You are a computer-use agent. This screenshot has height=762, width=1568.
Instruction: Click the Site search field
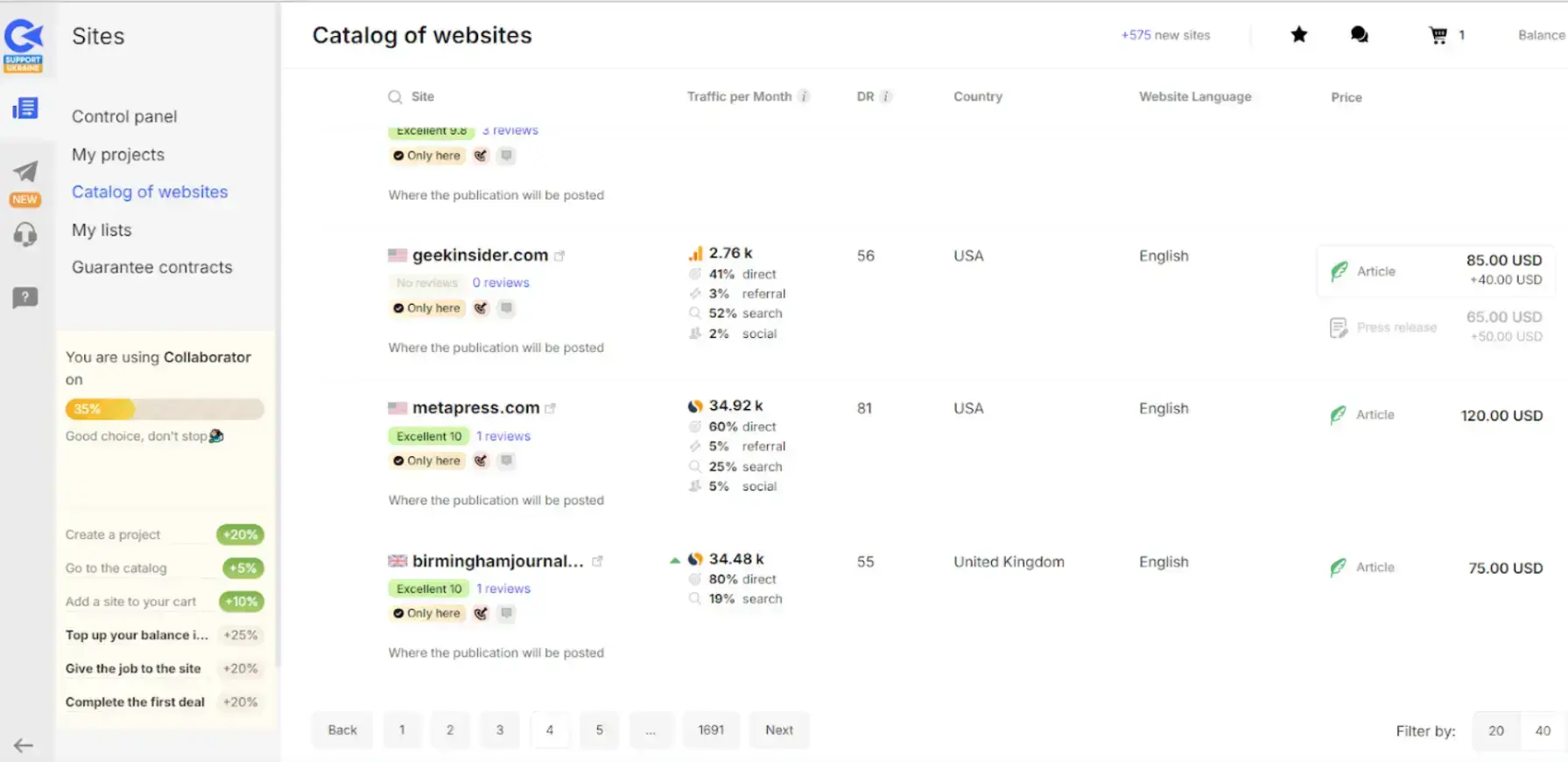click(423, 96)
